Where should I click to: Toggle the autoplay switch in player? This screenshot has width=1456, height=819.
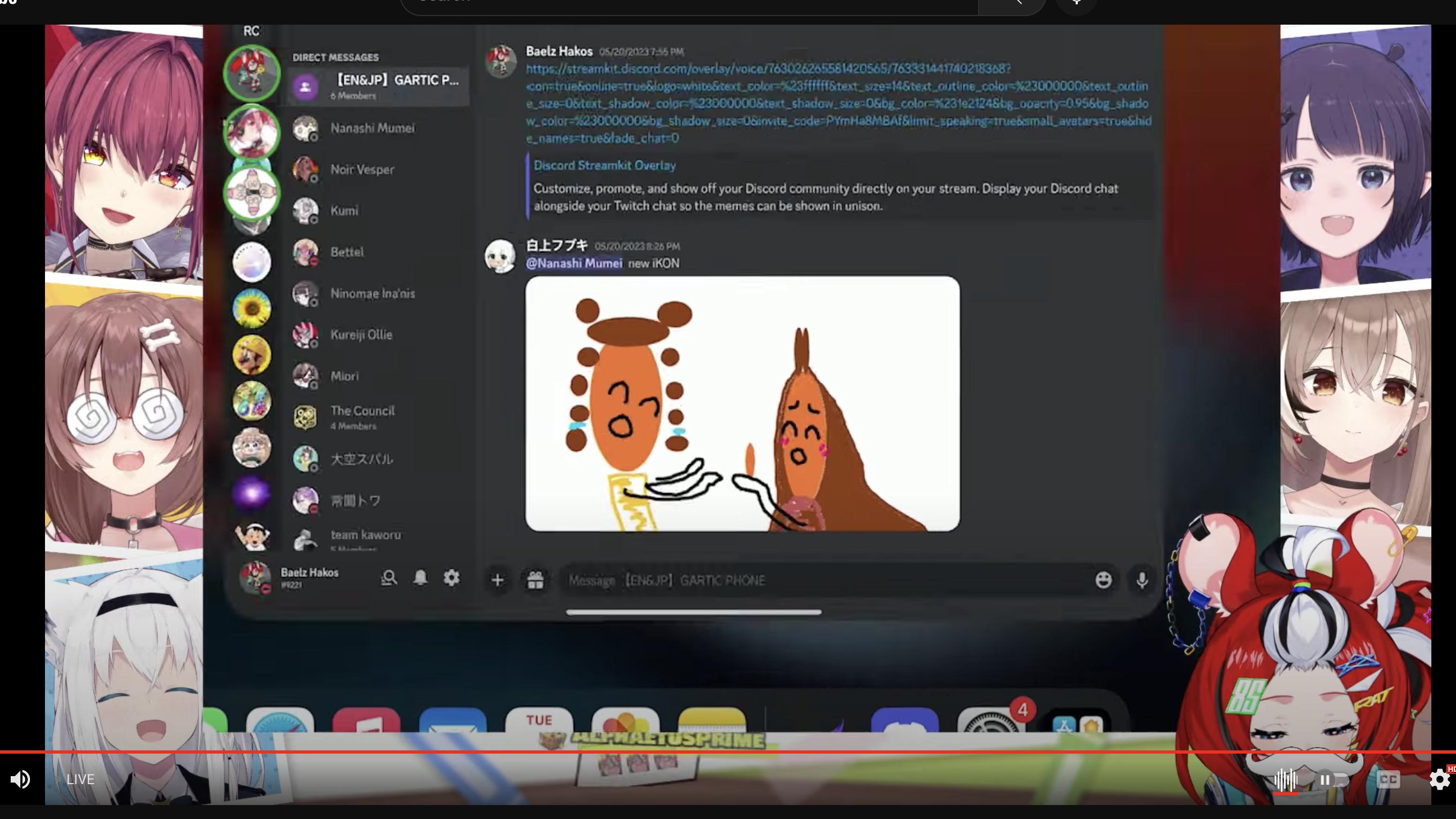click(x=1333, y=780)
